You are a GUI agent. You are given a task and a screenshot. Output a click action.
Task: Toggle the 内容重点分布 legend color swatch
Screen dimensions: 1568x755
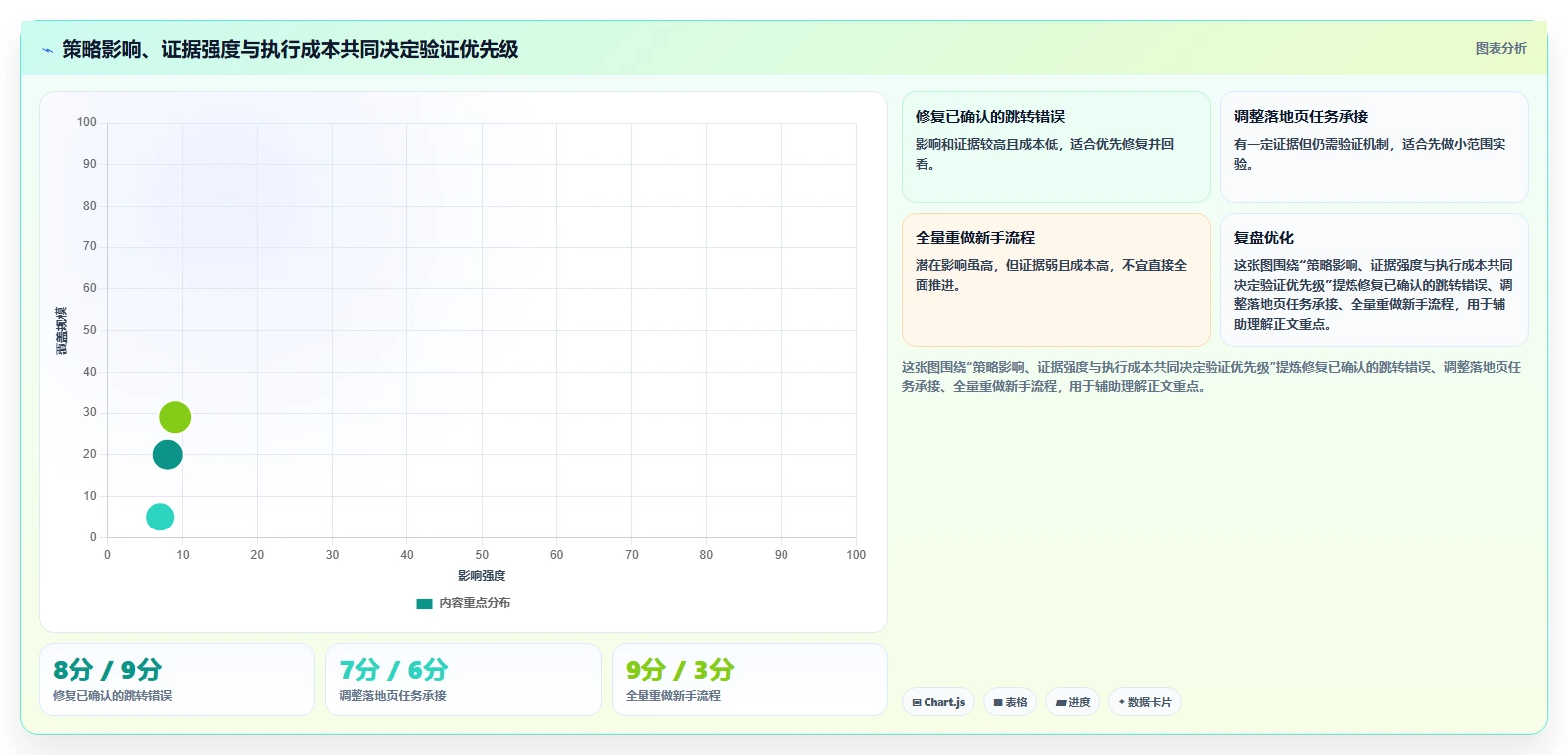click(424, 603)
